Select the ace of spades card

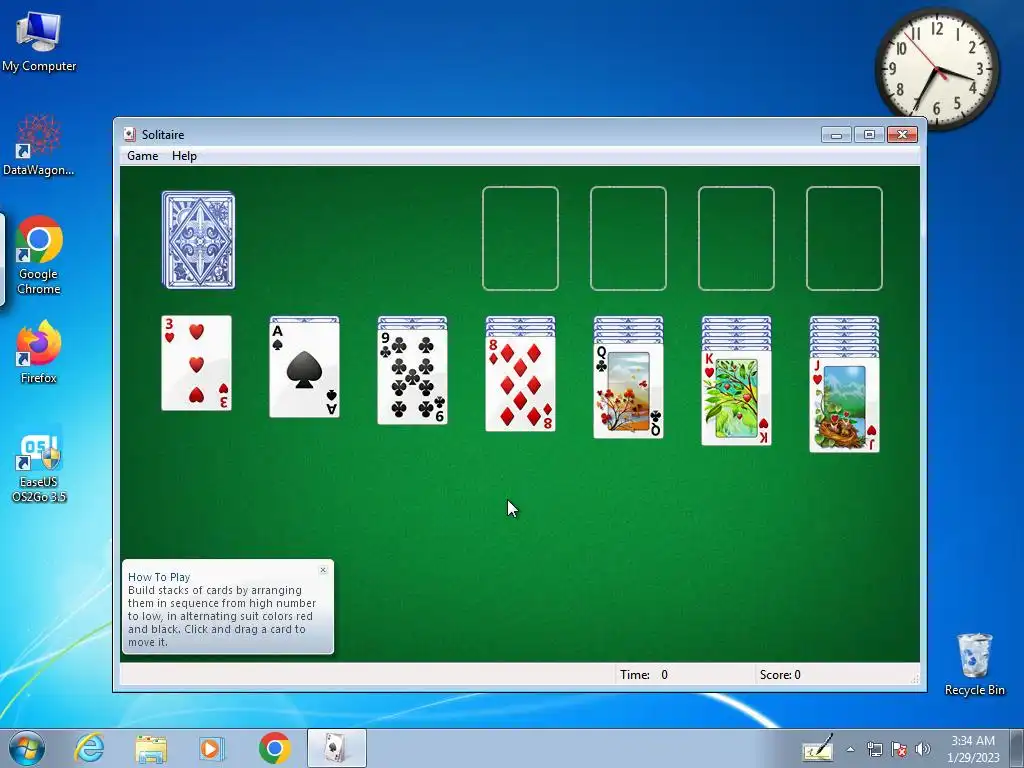point(304,370)
